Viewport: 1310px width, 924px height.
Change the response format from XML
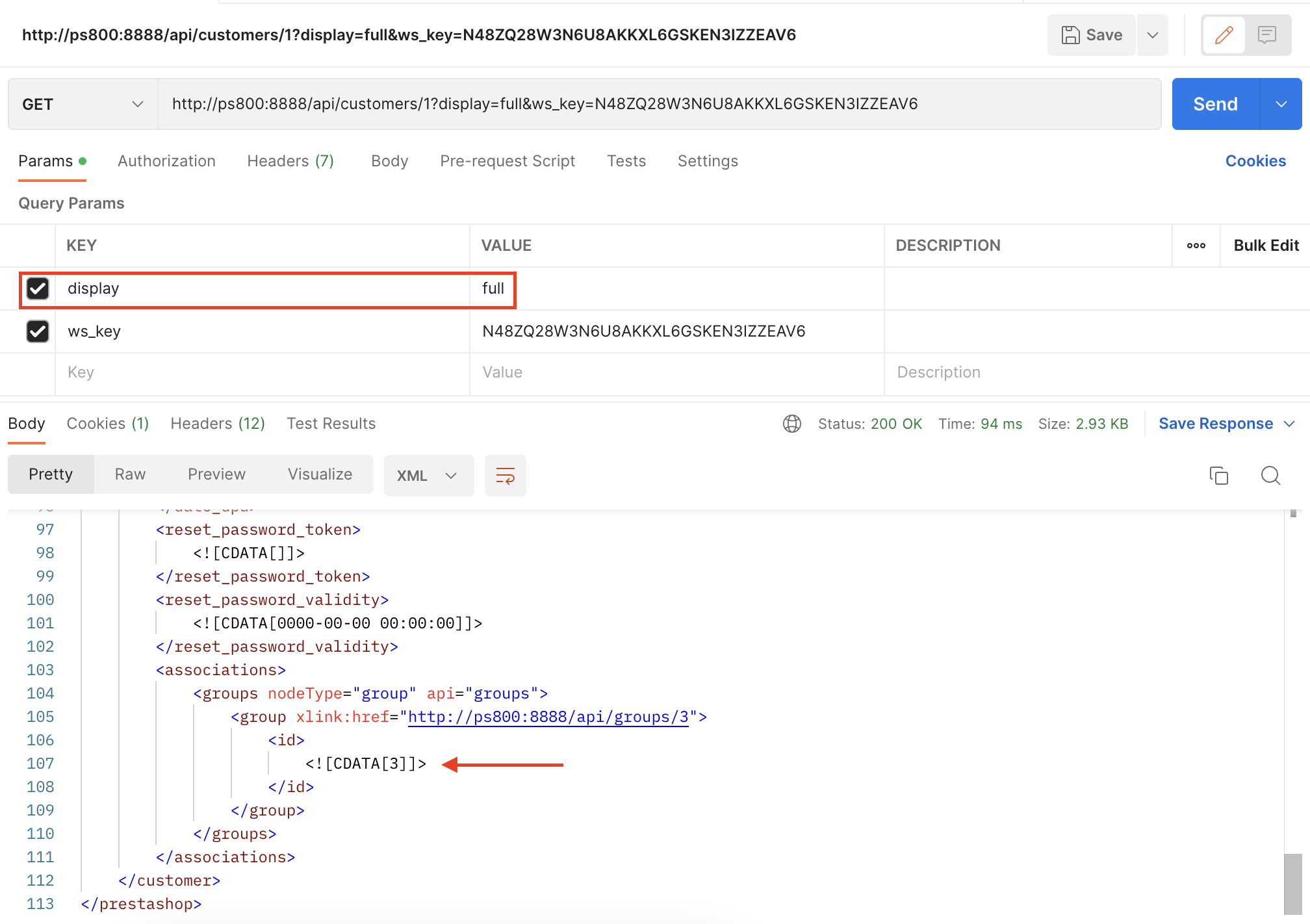(428, 475)
